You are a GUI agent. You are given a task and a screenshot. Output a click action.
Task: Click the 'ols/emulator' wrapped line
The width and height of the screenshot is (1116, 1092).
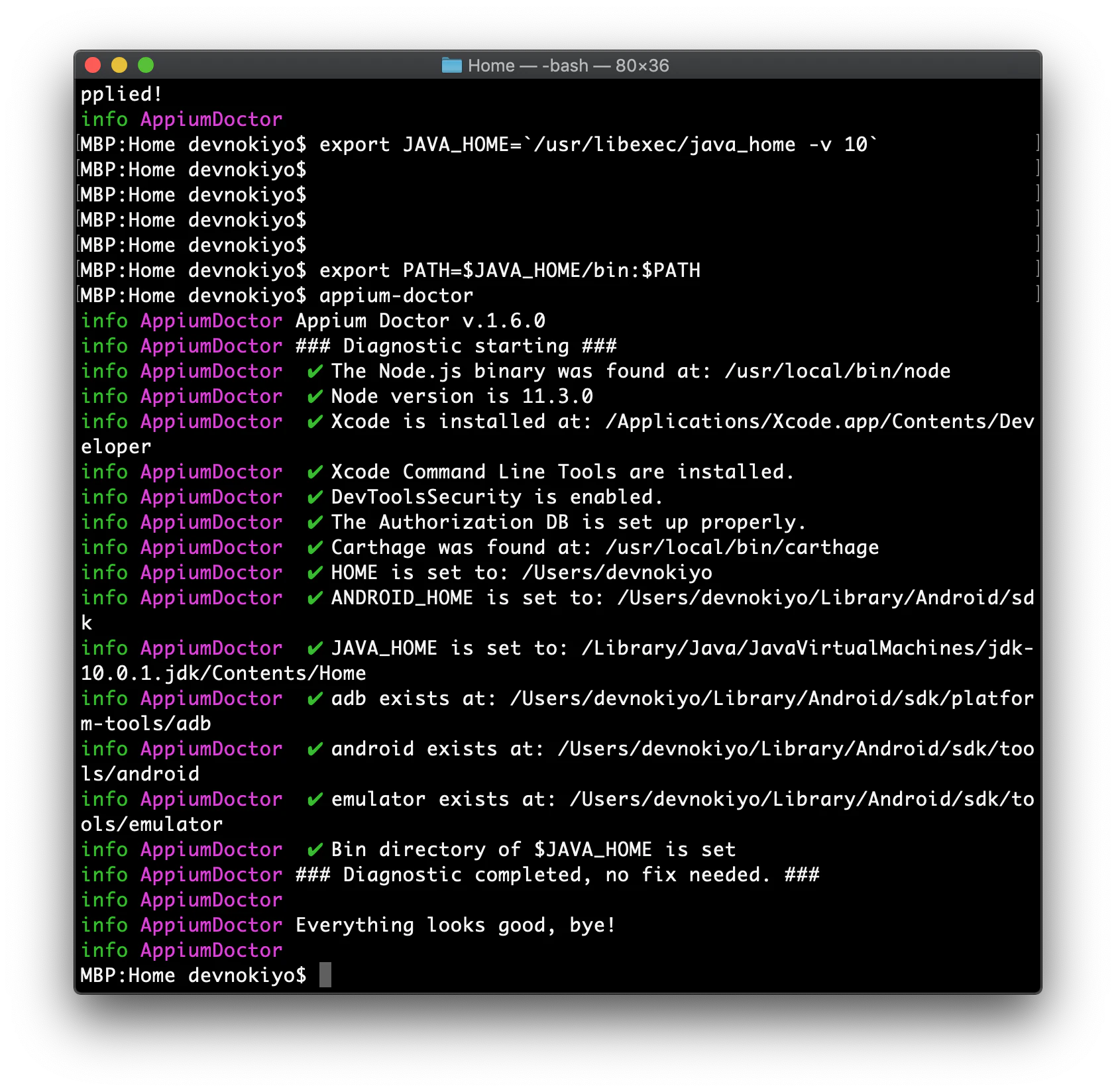[x=152, y=824]
